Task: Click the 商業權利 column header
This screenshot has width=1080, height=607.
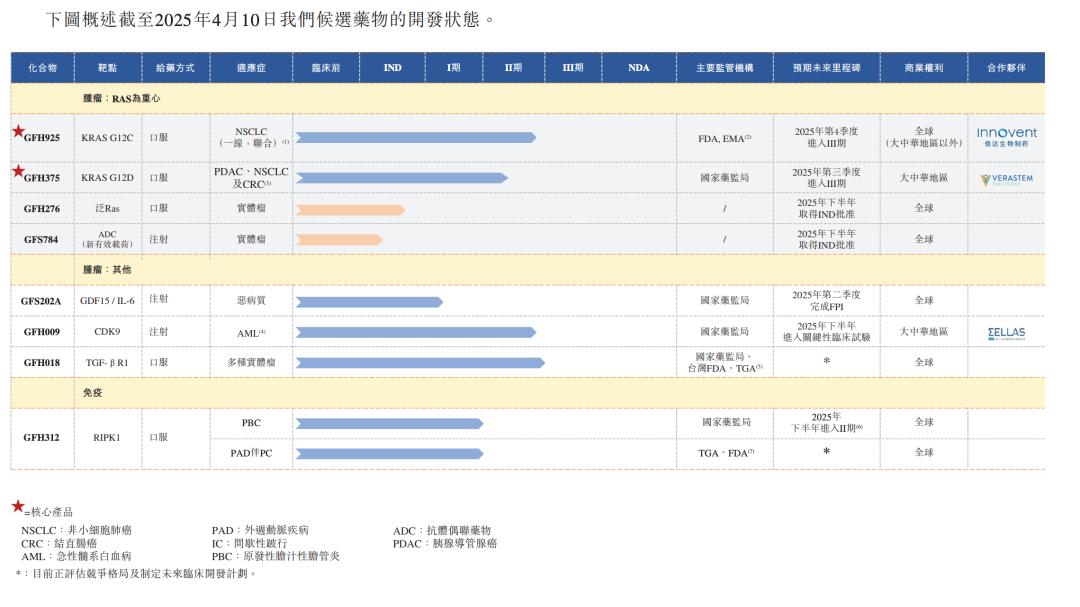Action: pyautogui.click(x=924, y=68)
